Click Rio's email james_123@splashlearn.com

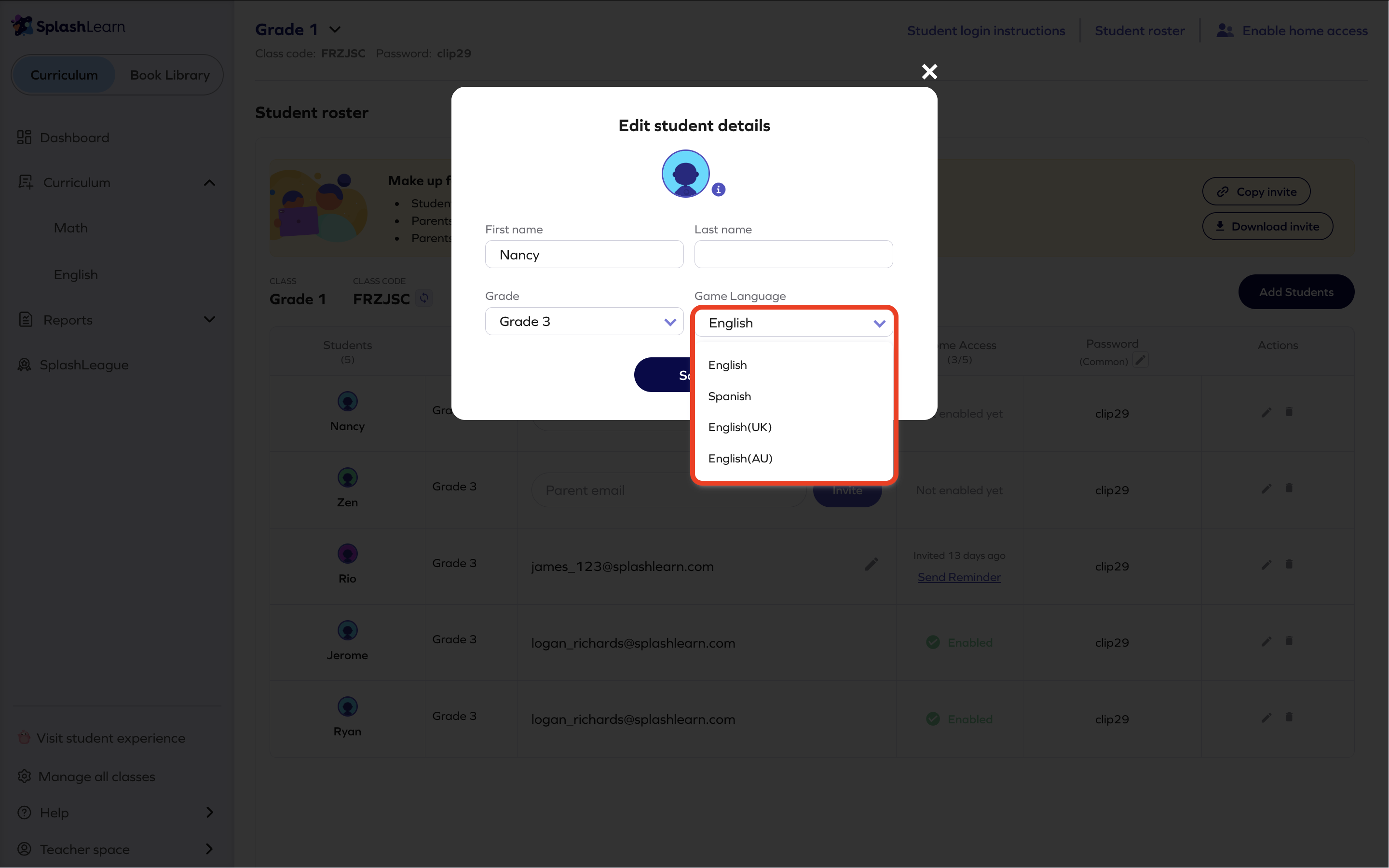pyautogui.click(x=622, y=567)
